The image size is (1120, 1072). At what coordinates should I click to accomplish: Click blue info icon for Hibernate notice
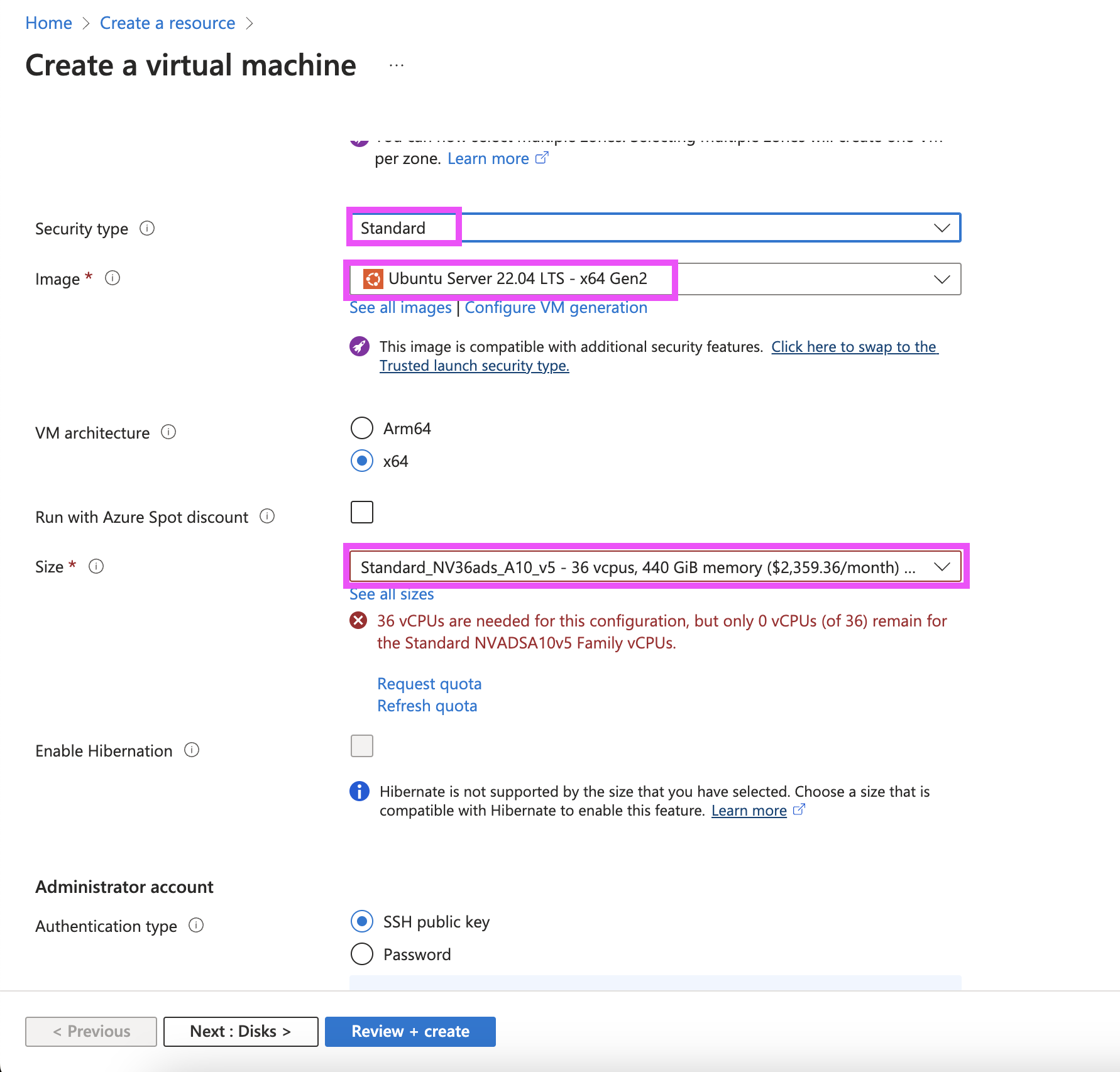[360, 791]
